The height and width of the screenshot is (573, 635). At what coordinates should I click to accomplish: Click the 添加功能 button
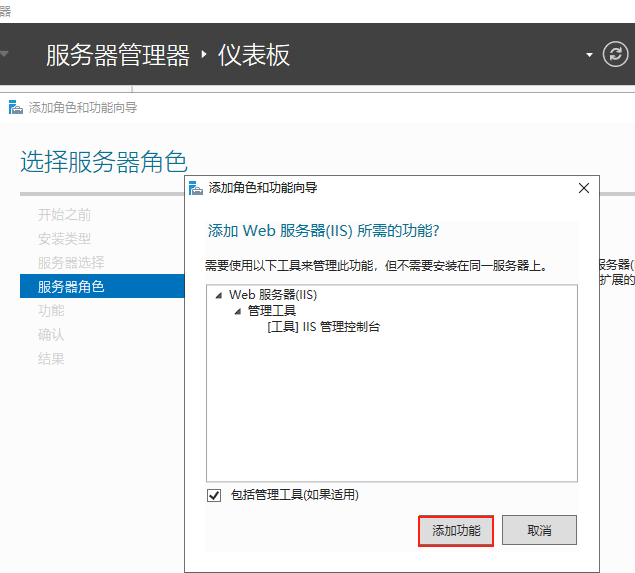456,530
